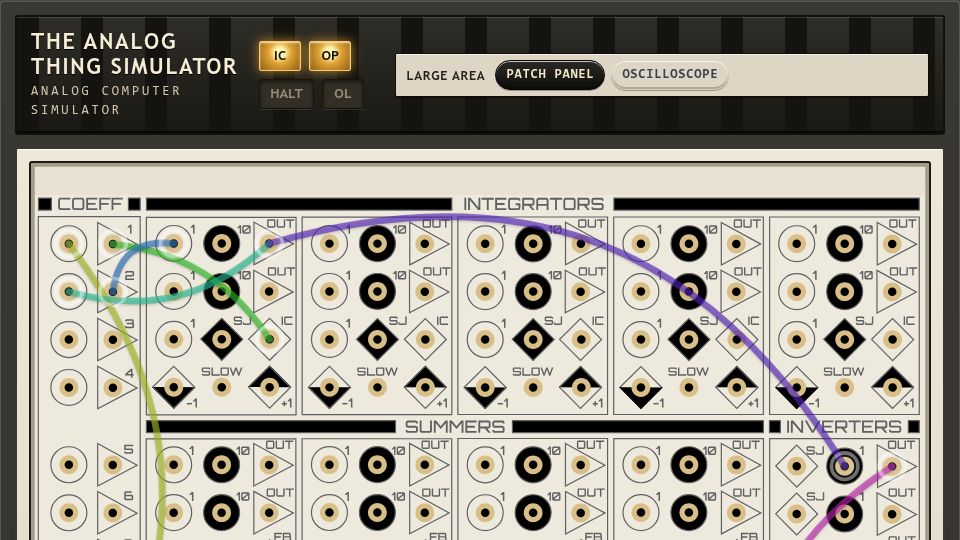960x540 pixels.
Task: Click fourth integrator's SJ diamond jack
Action: (x=688, y=339)
